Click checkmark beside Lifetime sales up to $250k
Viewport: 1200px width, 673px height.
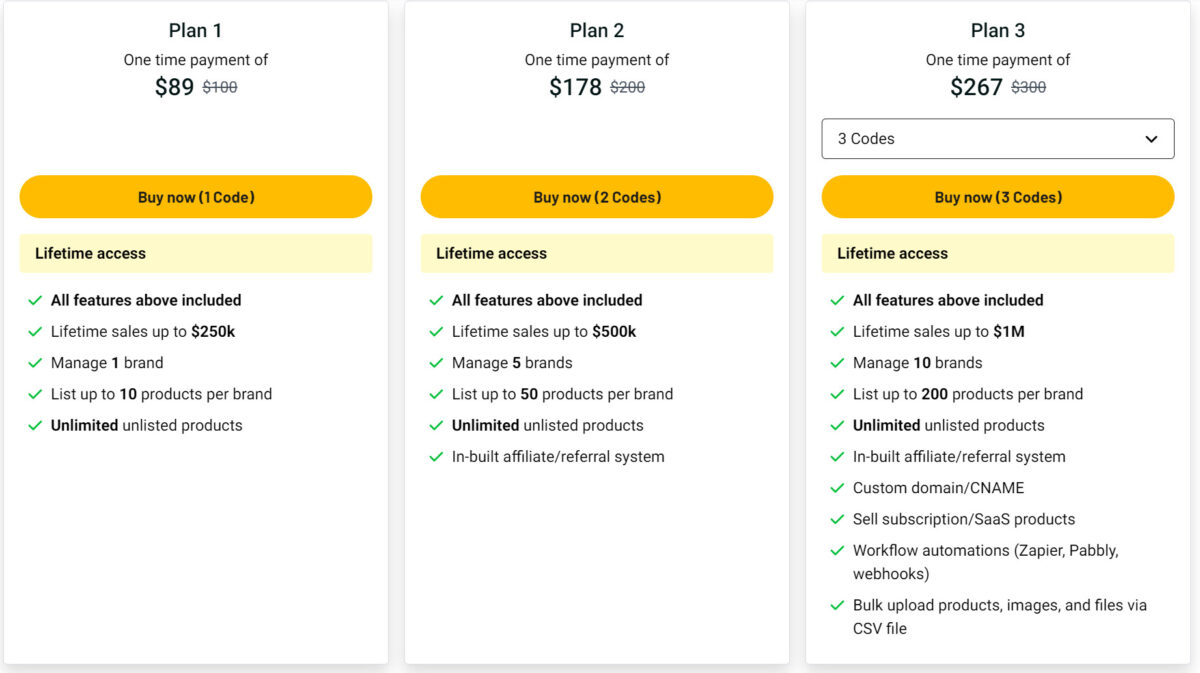tap(35, 332)
